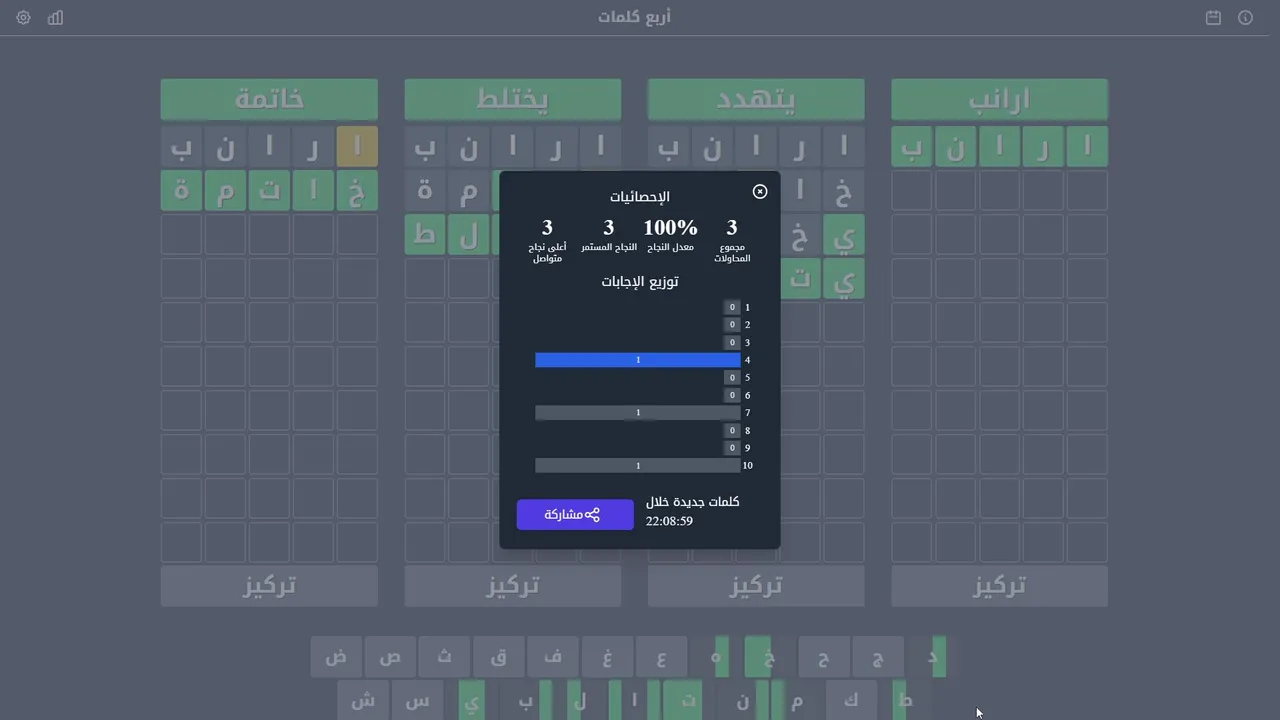The width and height of the screenshot is (1280, 720).
Task: Tap the م key on keyboard
Action: pyautogui.click(x=796, y=700)
